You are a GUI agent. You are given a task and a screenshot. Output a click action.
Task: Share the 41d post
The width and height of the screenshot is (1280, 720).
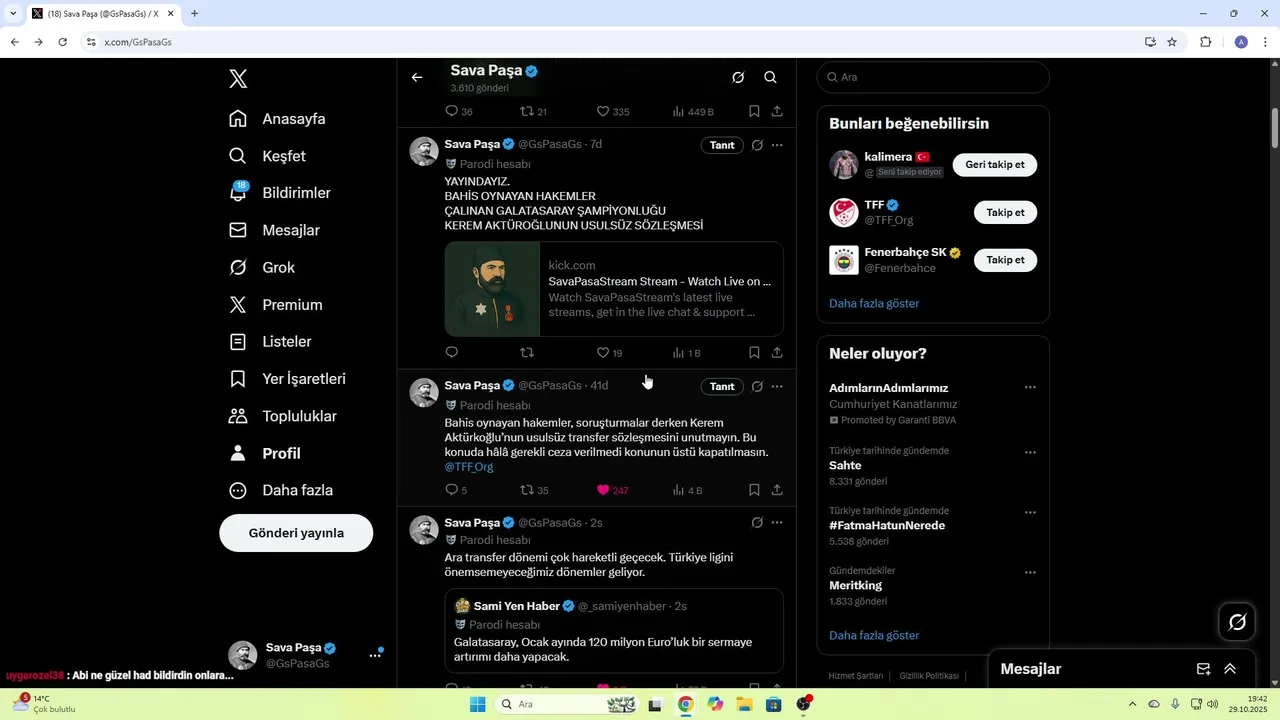(x=777, y=490)
